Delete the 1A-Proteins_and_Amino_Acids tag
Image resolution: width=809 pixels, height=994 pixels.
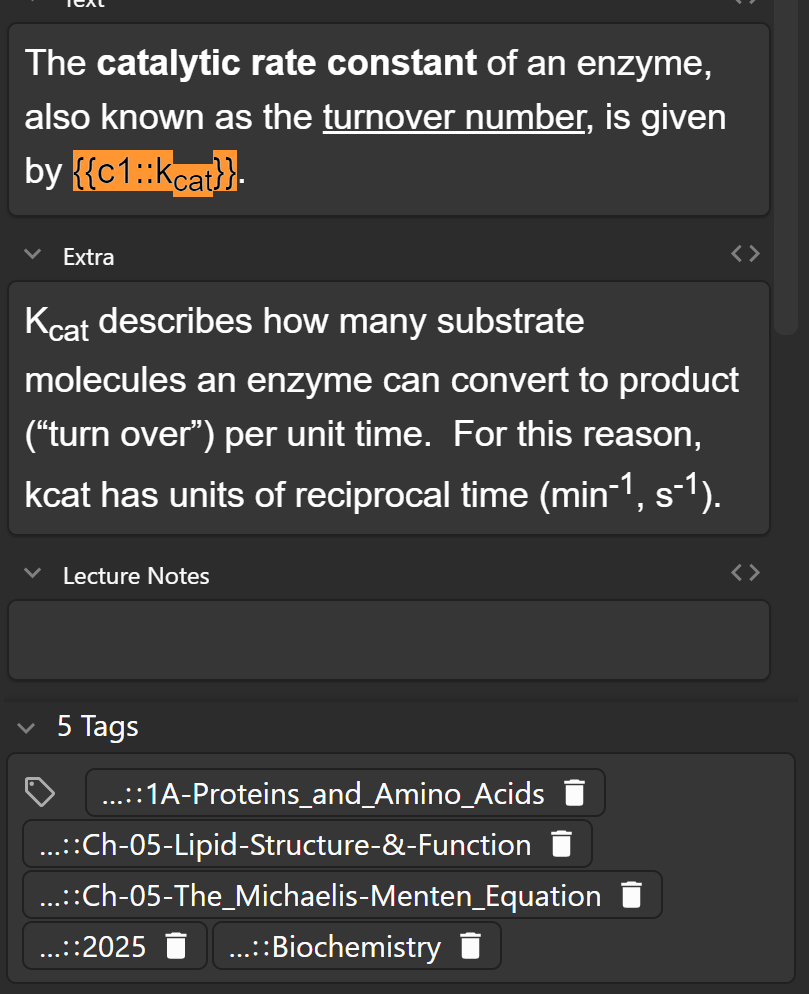click(x=574, y=794)
